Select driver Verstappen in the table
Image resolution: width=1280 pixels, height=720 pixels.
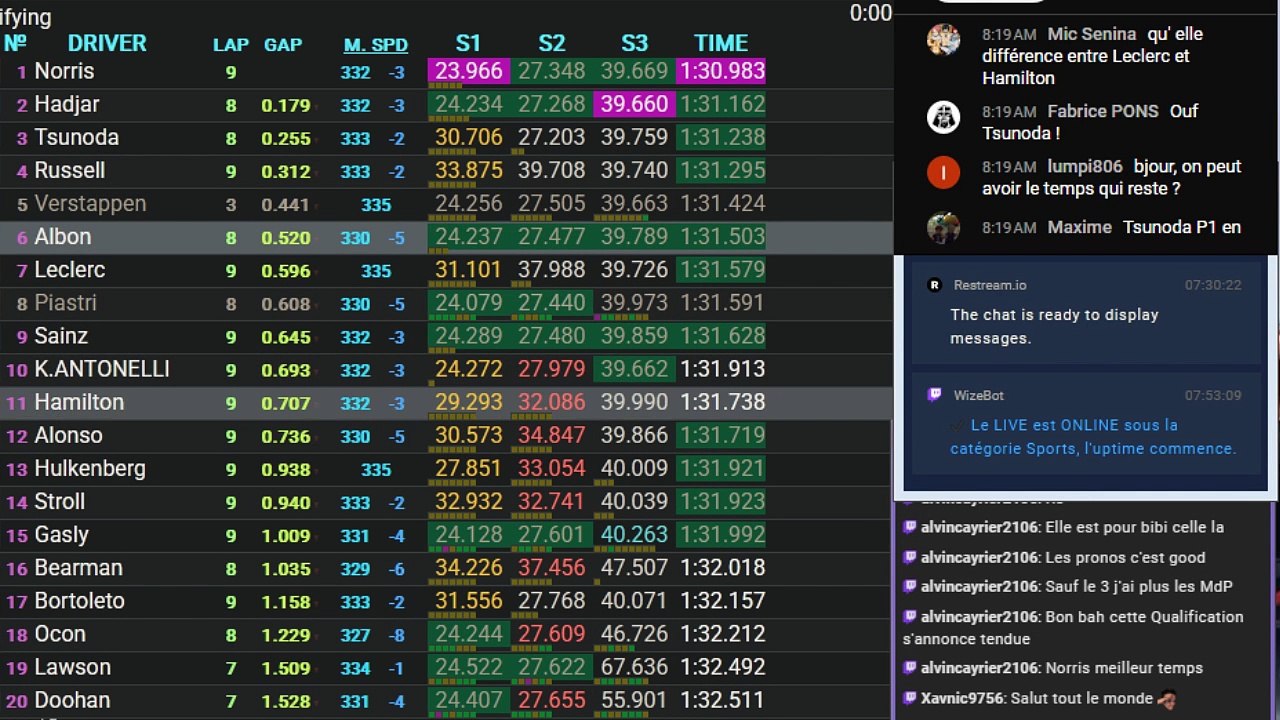click(x=90, y=203)
